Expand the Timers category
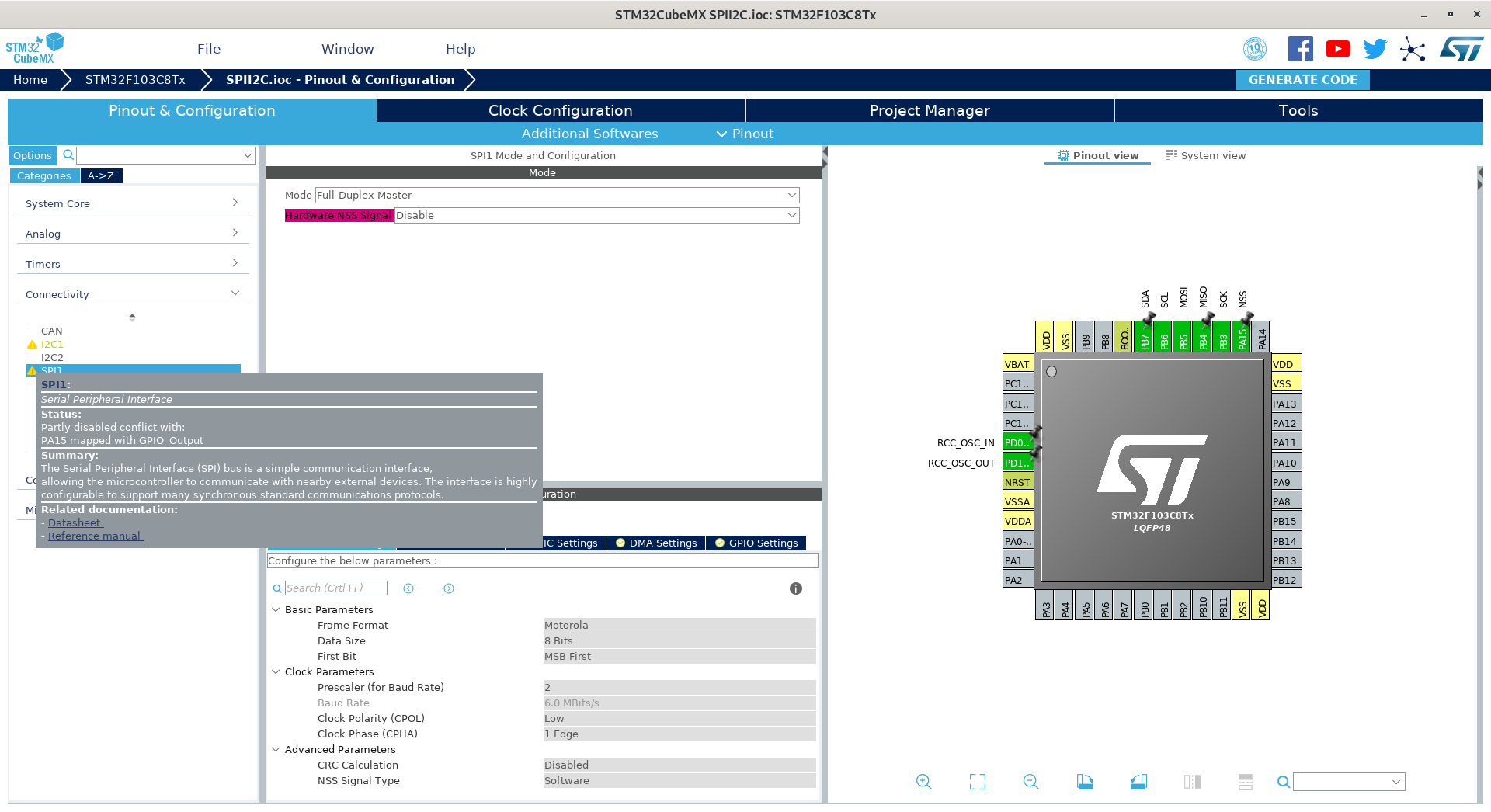 coord(132,264)
